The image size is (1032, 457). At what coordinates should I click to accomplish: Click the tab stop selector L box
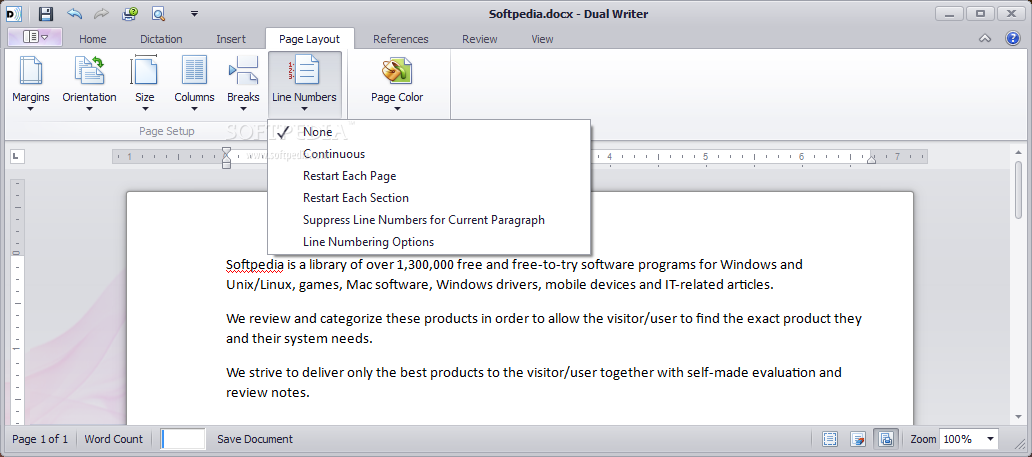click(17, 156)
